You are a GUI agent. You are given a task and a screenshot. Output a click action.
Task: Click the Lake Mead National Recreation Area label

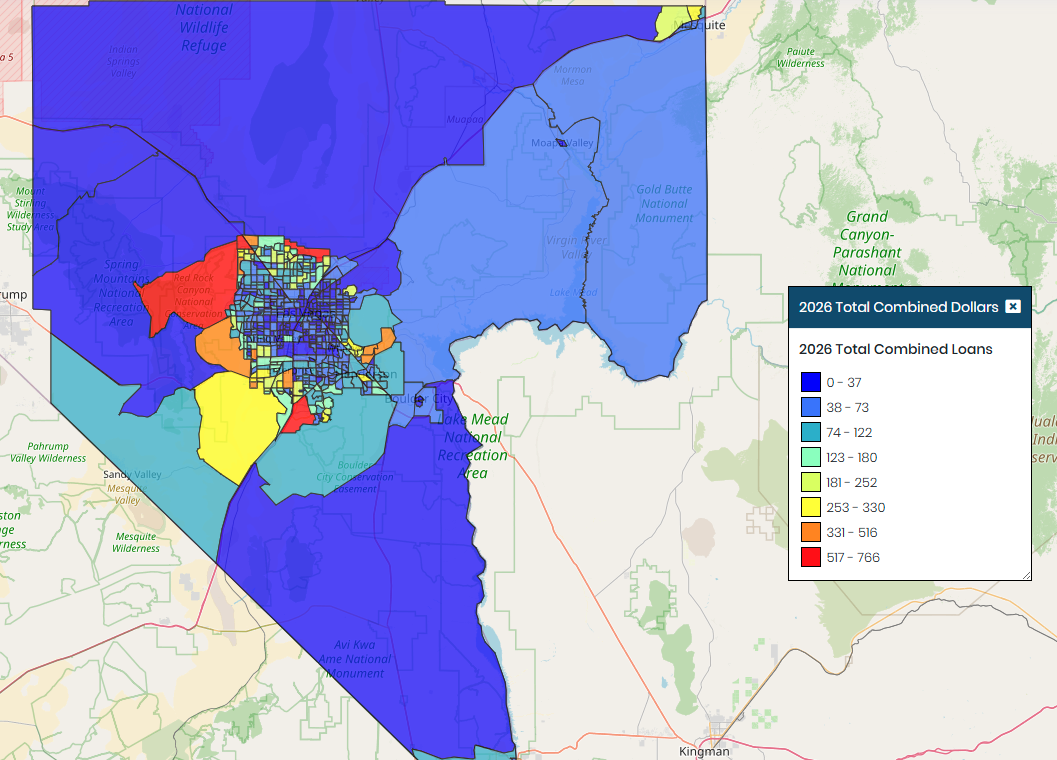473,446
